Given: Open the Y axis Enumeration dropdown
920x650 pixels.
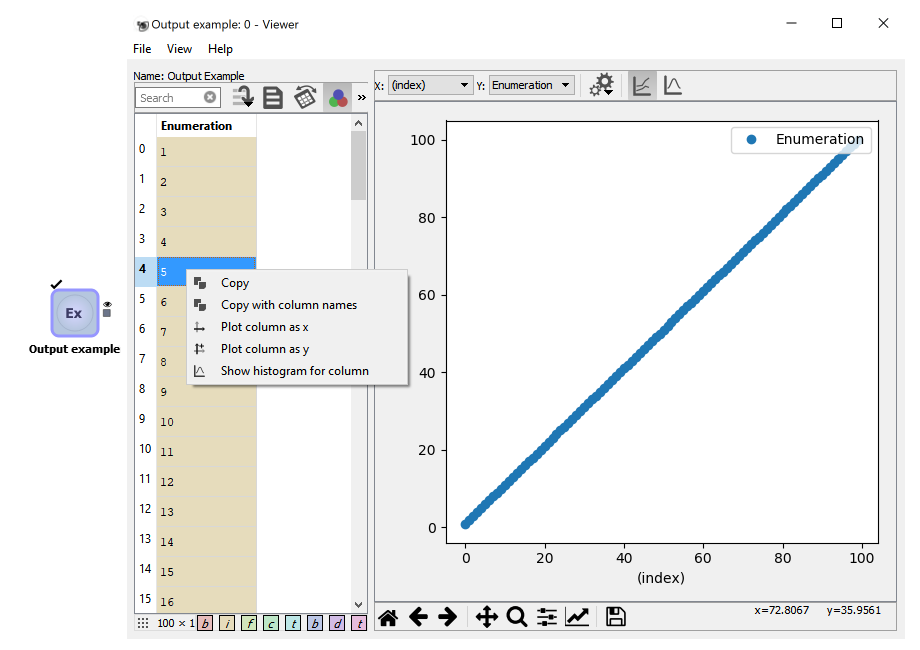Looking at the screenshot, I should 531,85.
